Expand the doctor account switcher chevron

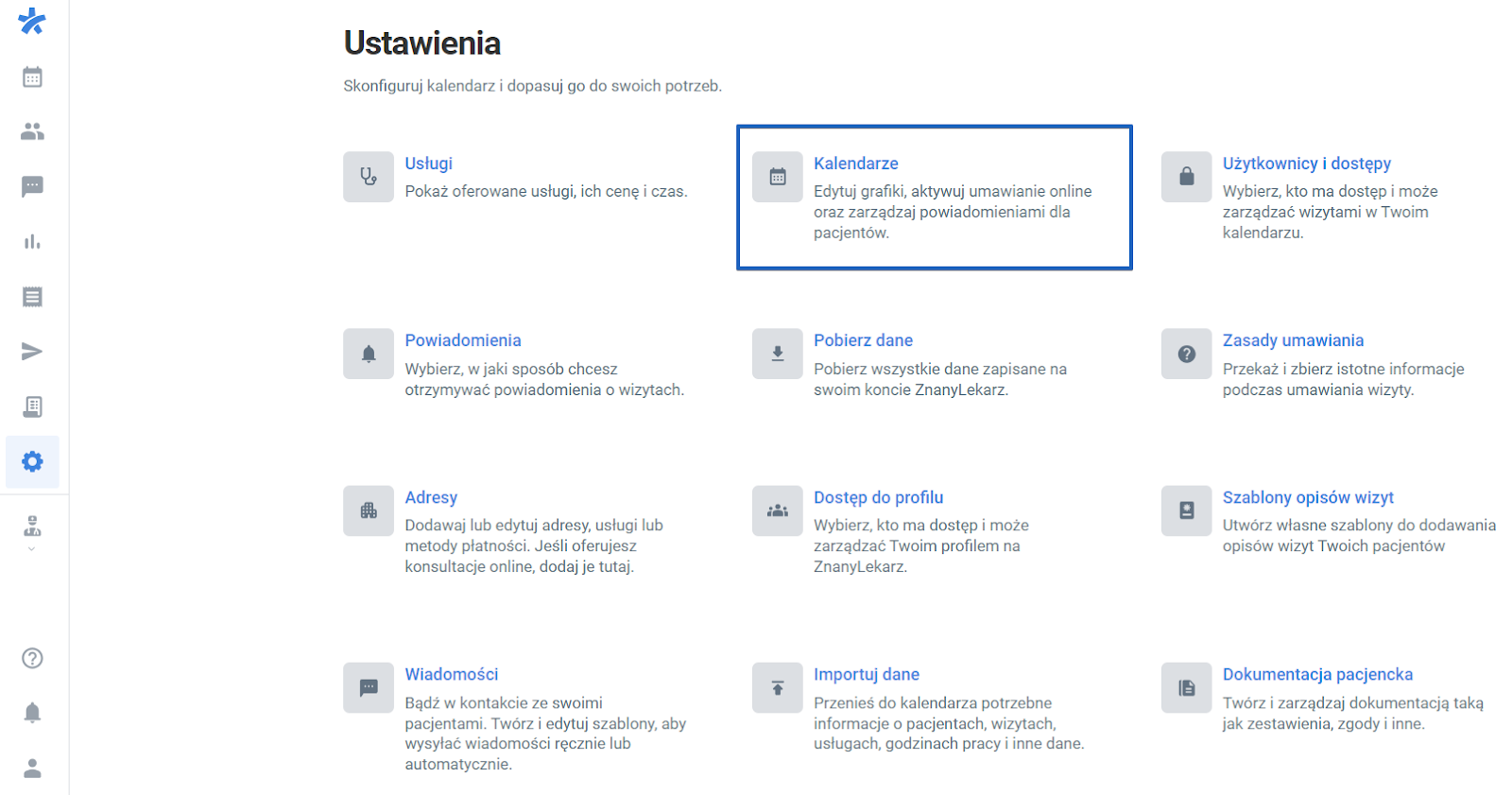pos(32,549)
